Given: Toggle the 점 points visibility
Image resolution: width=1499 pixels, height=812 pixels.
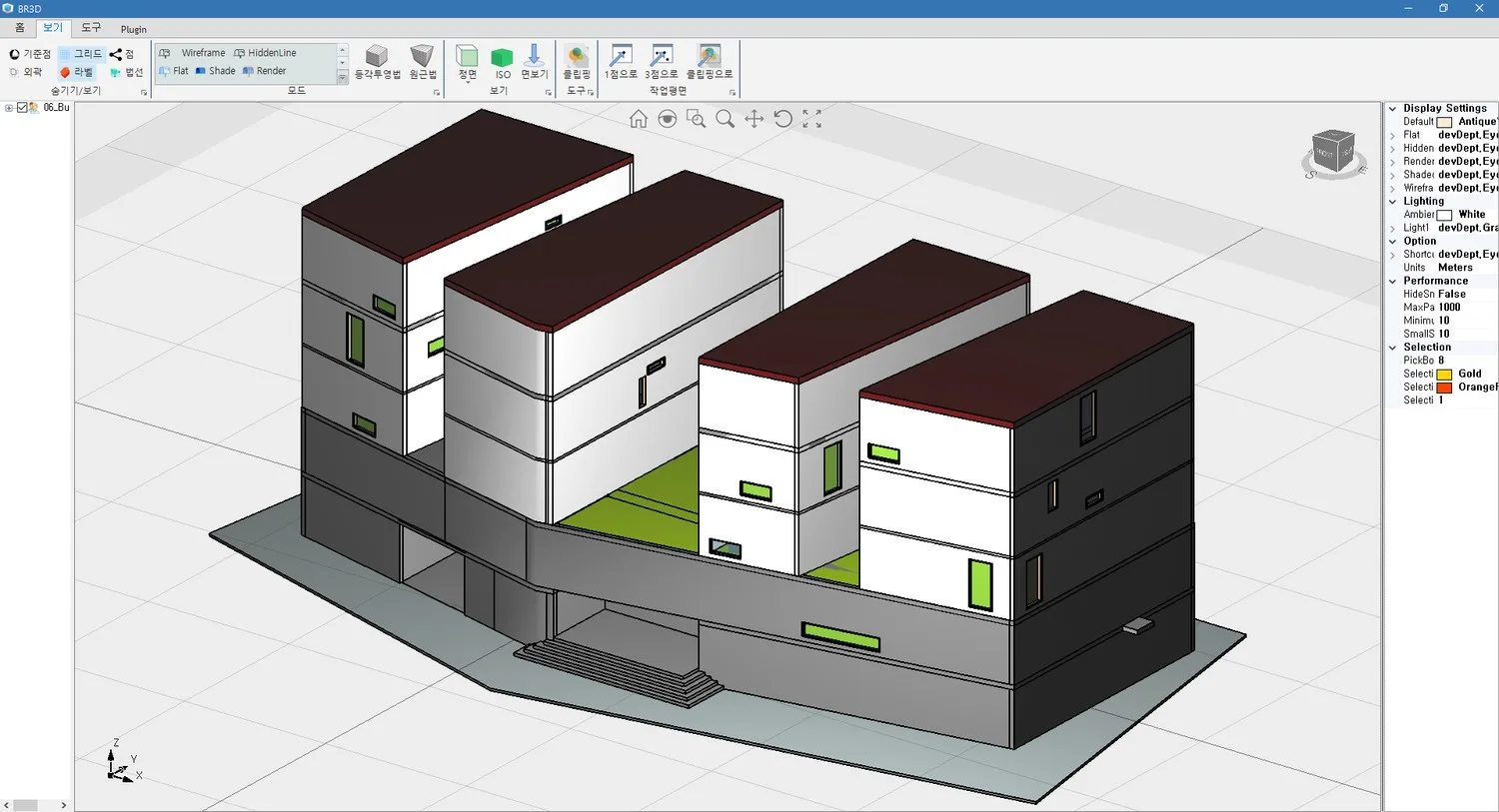Looking at the screenshot, I should 122,54.
